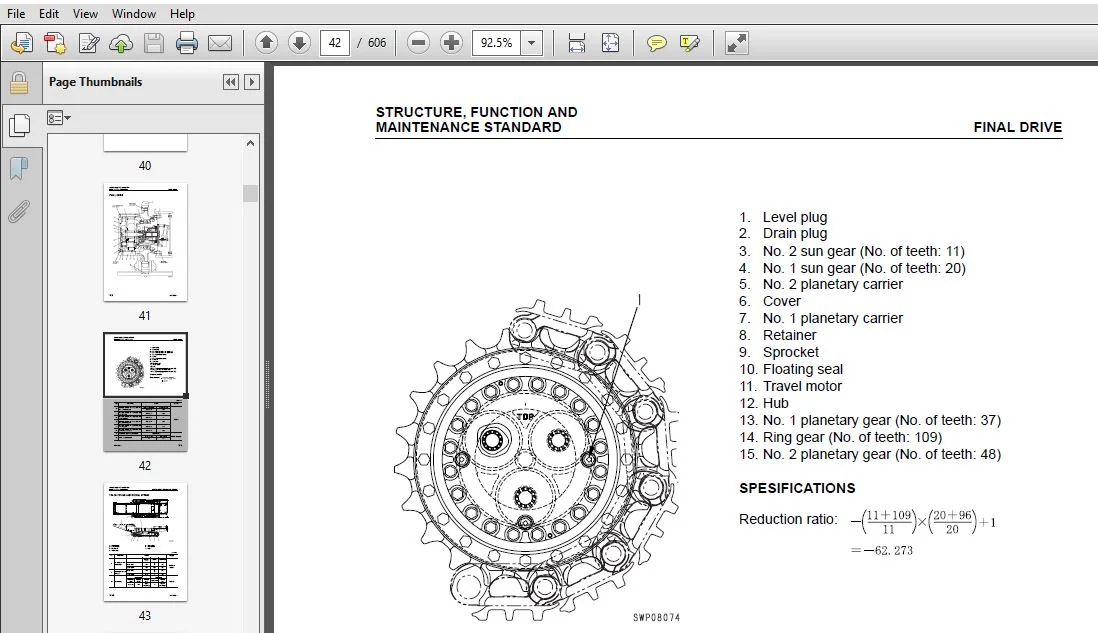Screen dimensions: 1098x633
Task: Open the zoom level dropdown arrow
Action: [x=531, y=43]
